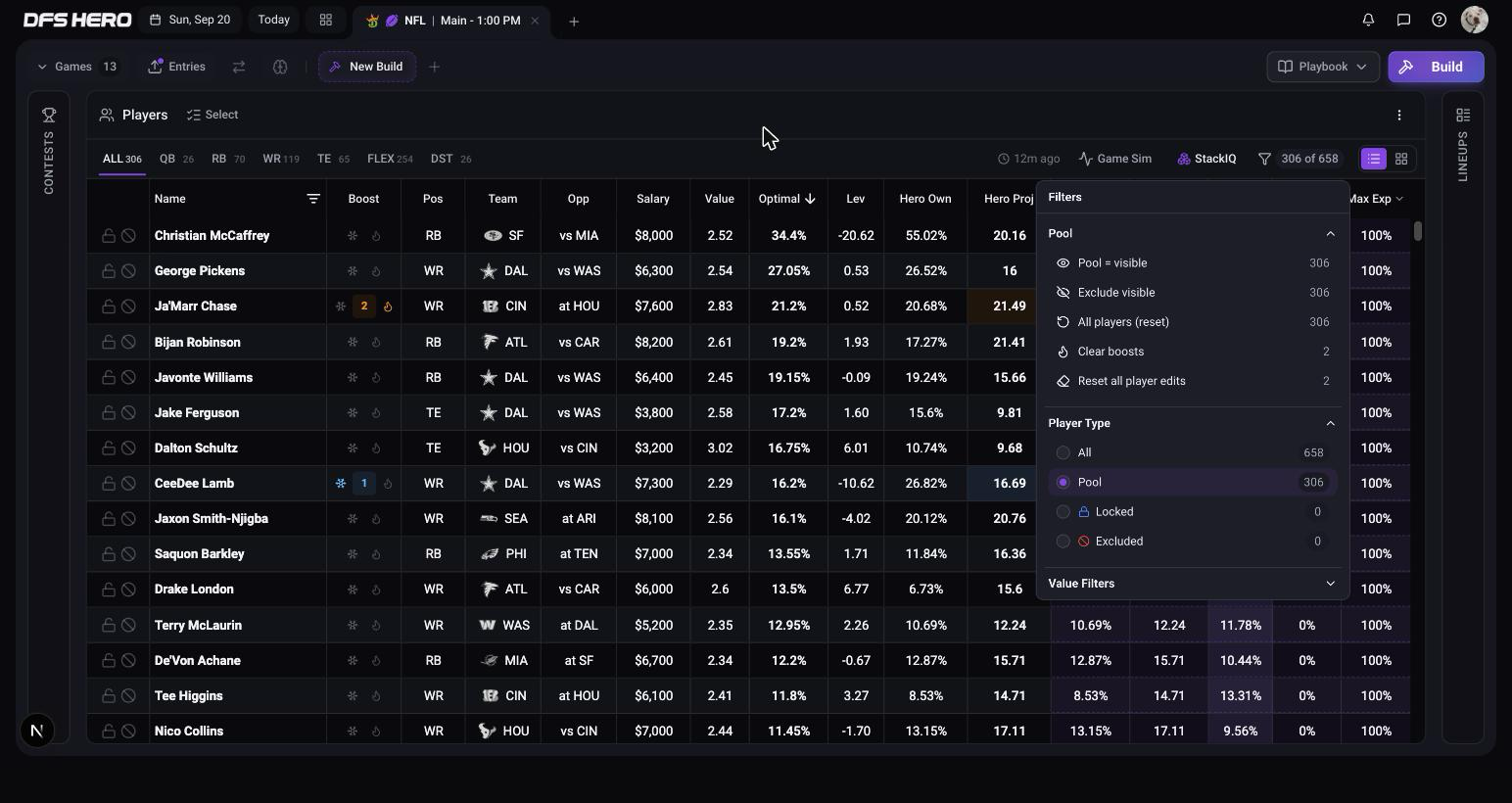Viewport: 1512px width, 803px height.
Task: Choose Exclude visible option
Action: pos(1193,293)
